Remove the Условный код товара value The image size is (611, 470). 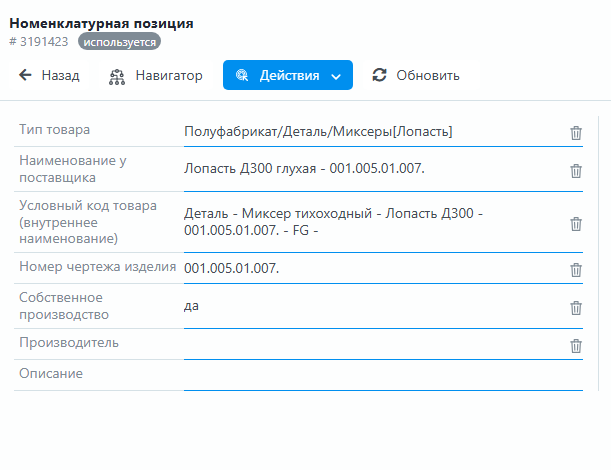576,224
